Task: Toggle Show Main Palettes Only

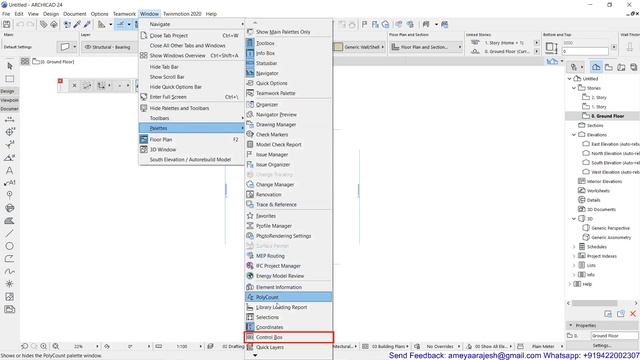Action: [288, 32]
